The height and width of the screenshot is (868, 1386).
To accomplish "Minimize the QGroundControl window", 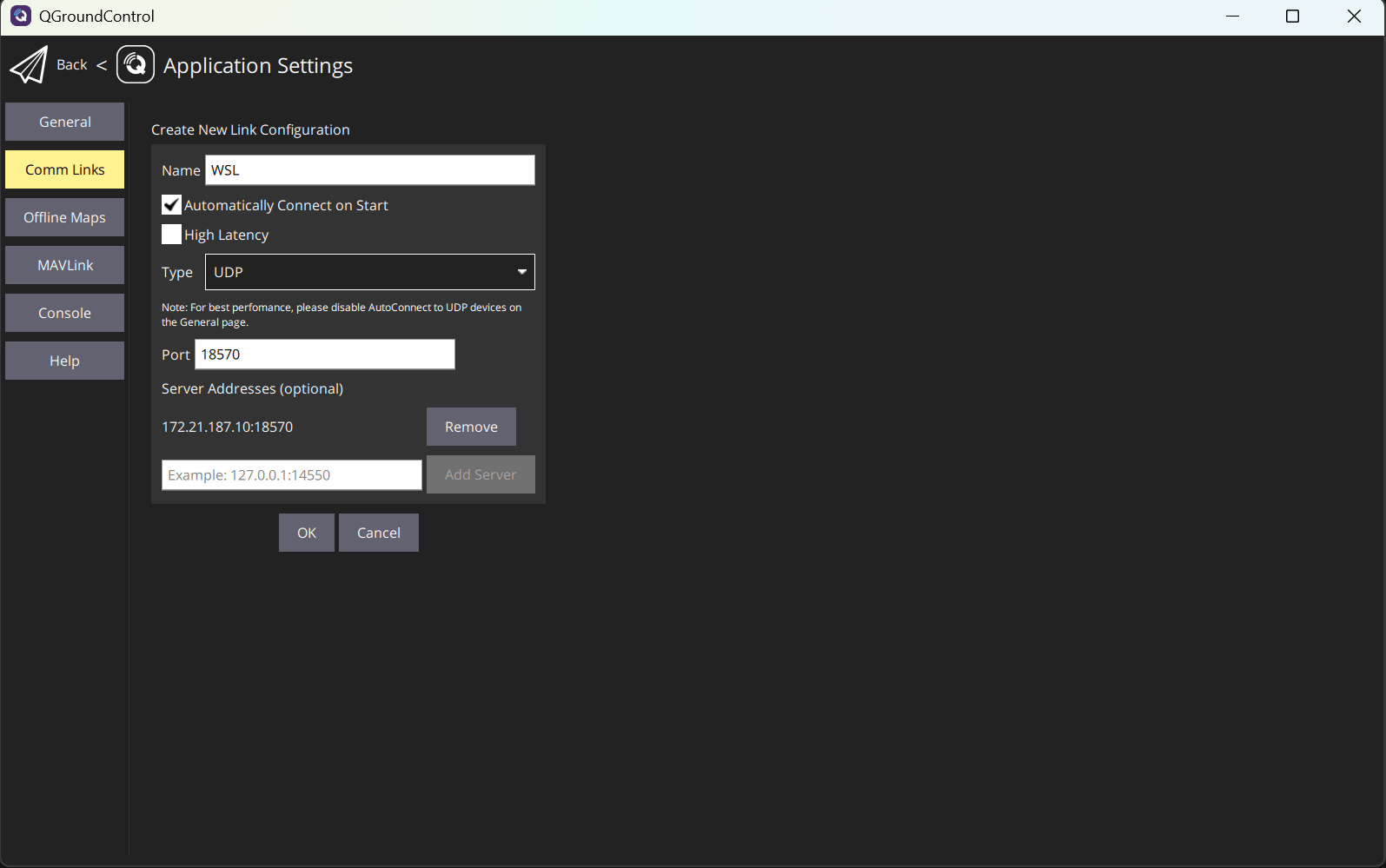I will (1232, 17).
